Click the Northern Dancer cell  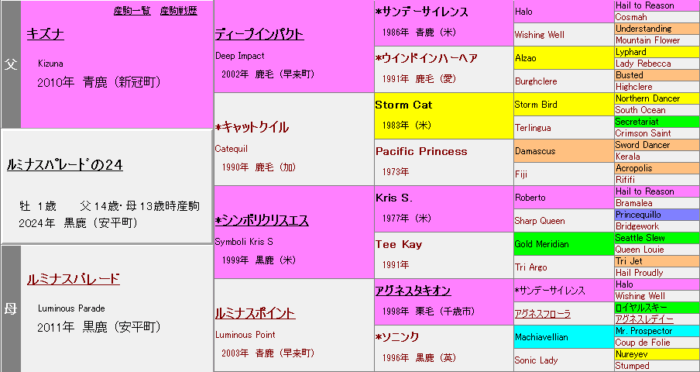click(657, 98)
